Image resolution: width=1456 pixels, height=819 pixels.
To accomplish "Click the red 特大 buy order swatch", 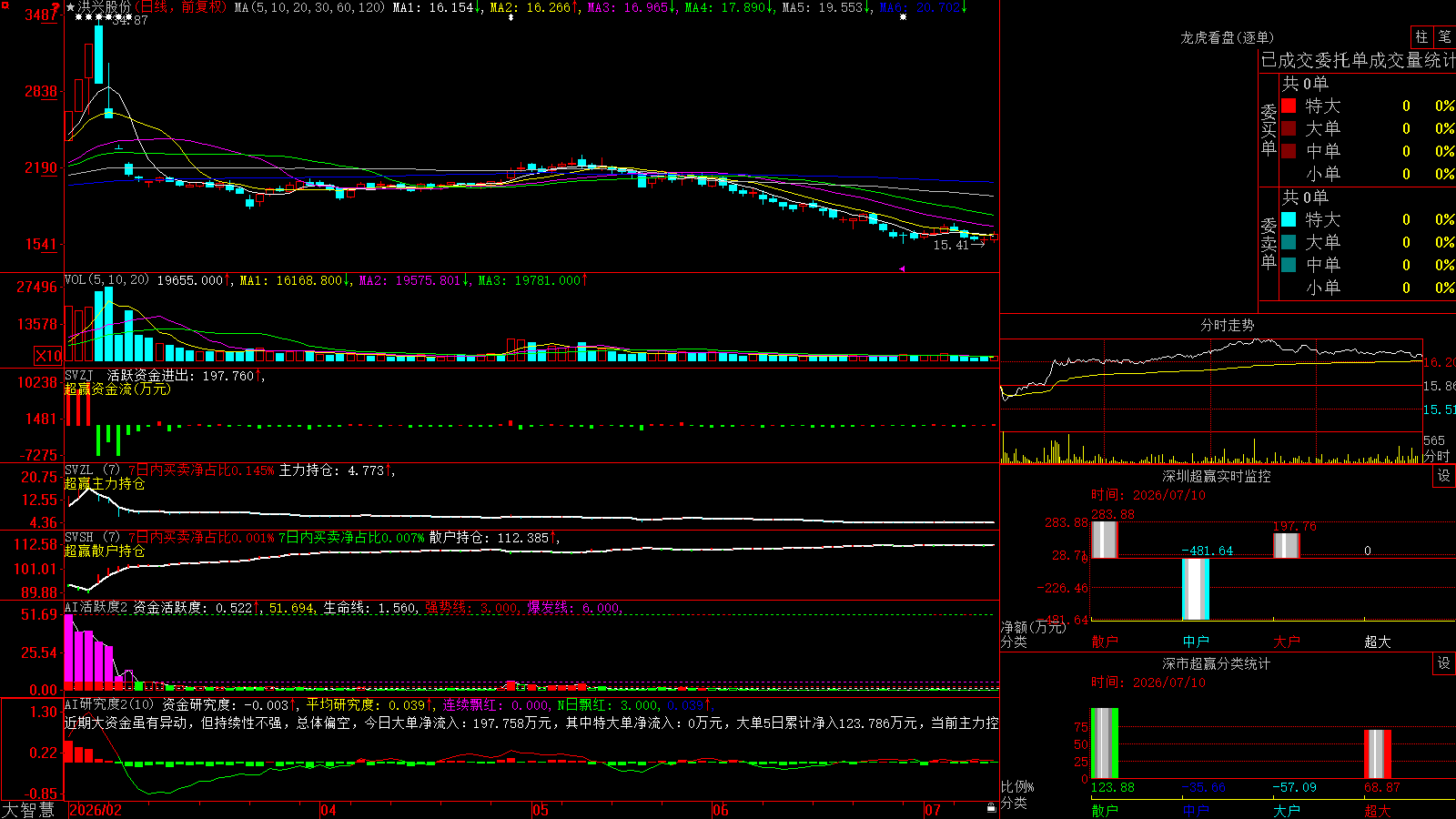I will [x=1289, y=106].
